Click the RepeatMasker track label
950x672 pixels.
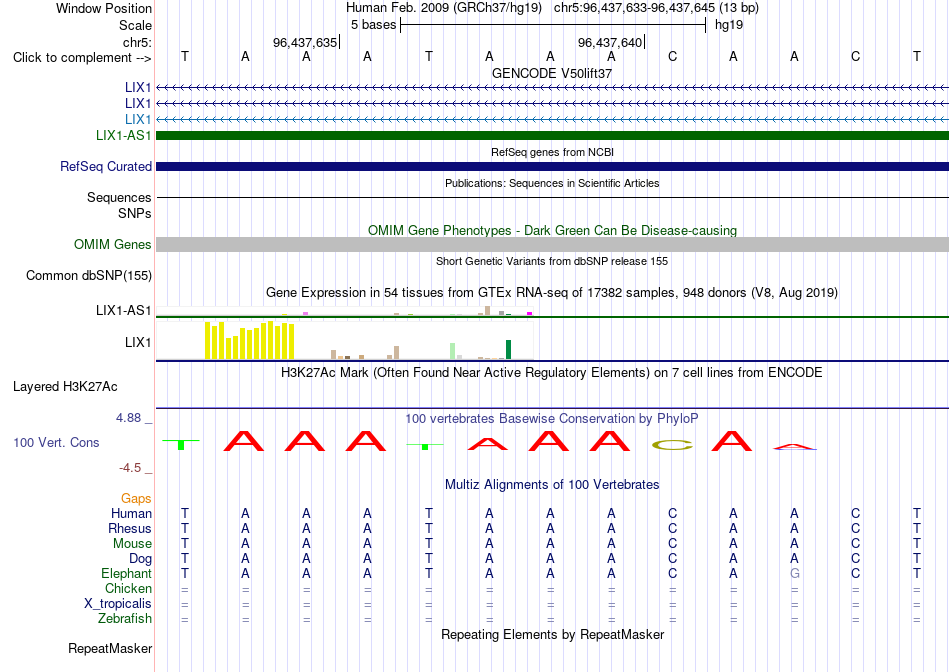click(110, 649)
